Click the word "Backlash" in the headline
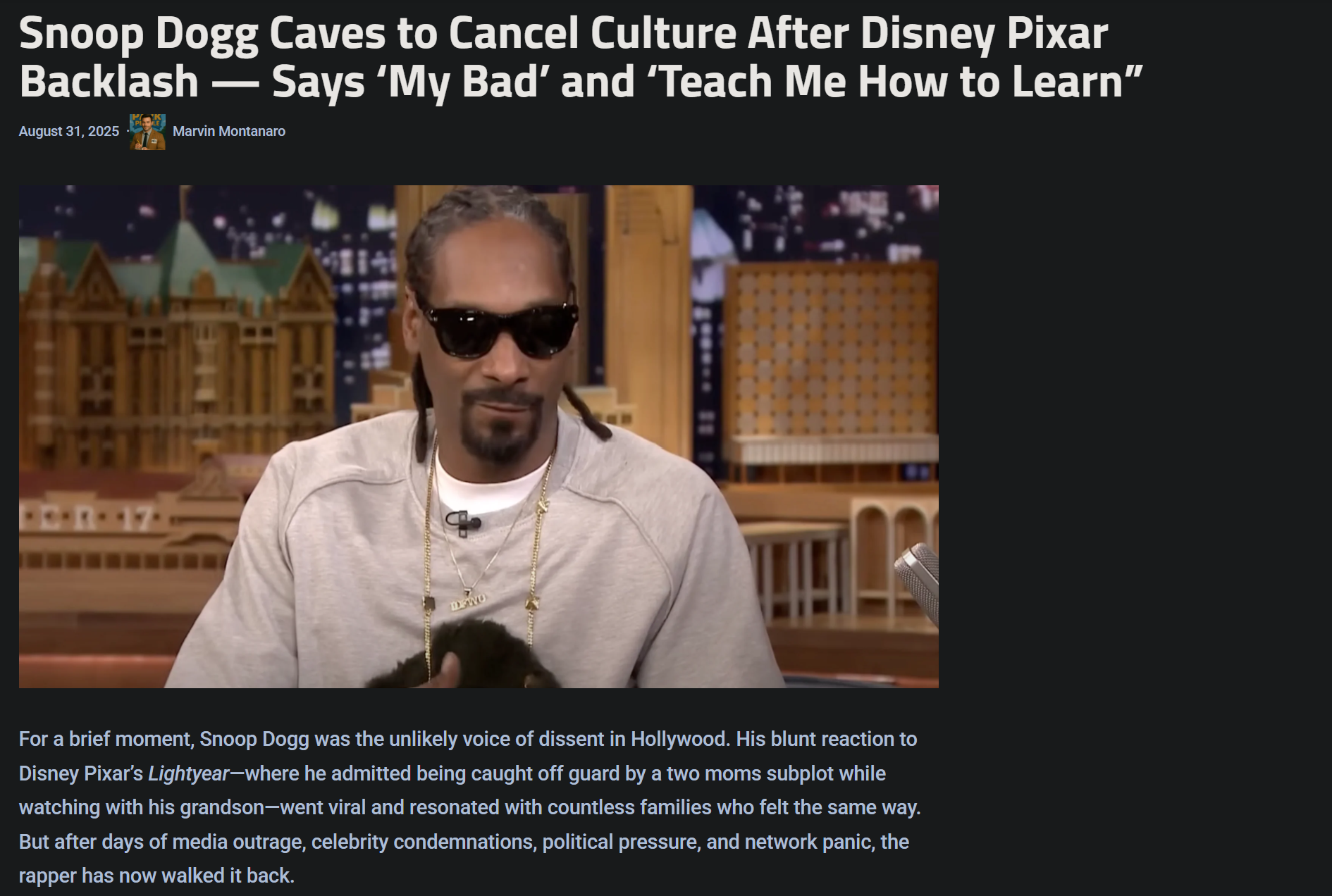Viewport: 1332px width, 896px height. point(109,82)
